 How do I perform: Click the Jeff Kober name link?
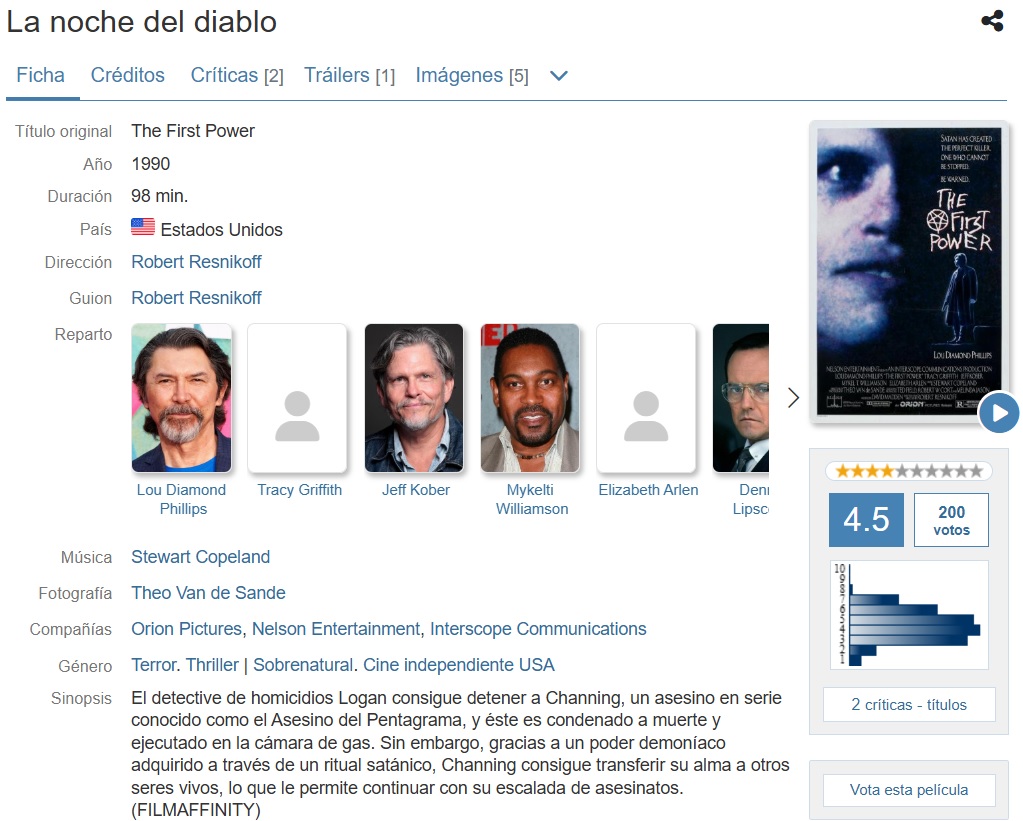[416, 490]
